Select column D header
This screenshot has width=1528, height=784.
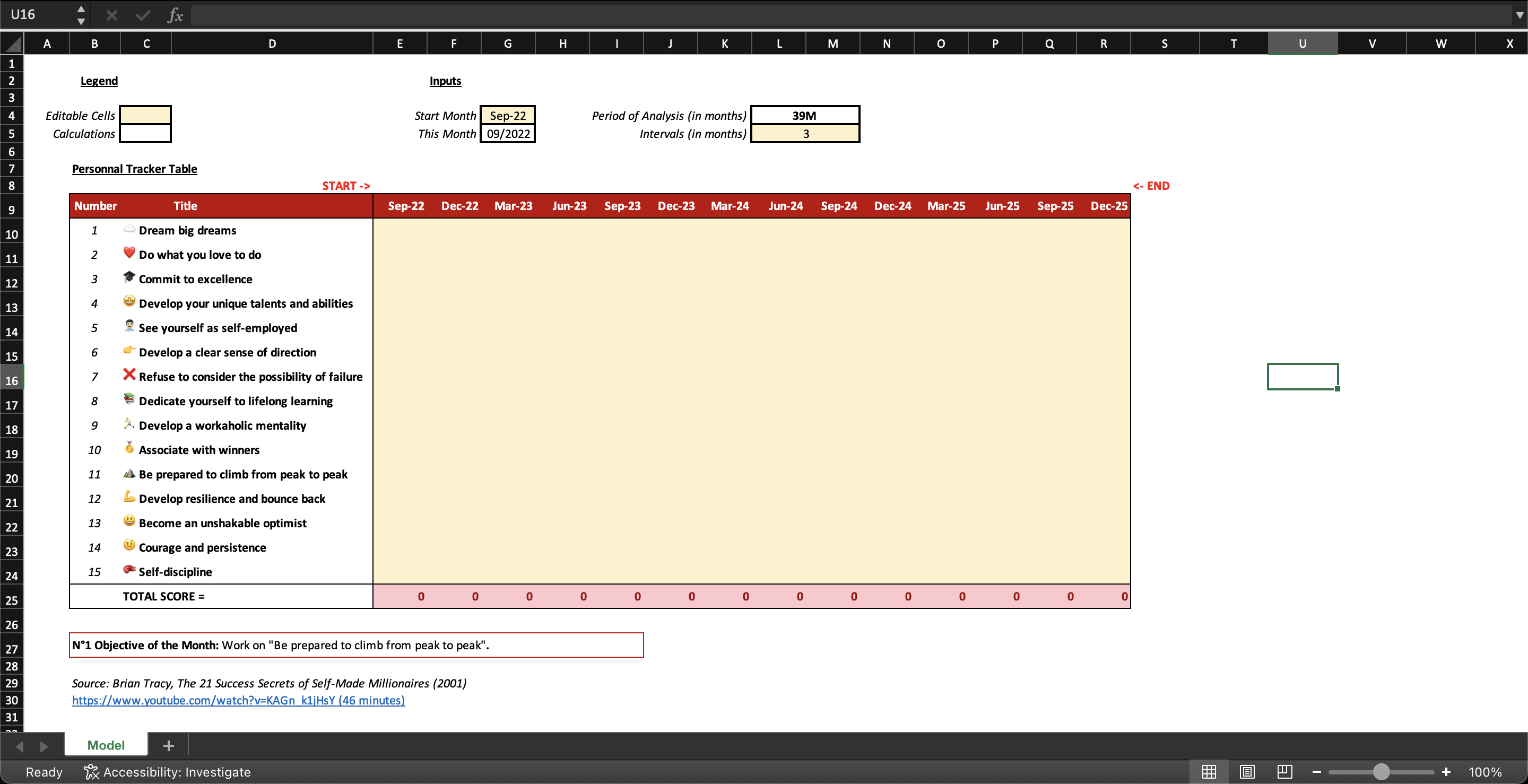(272, 43)
